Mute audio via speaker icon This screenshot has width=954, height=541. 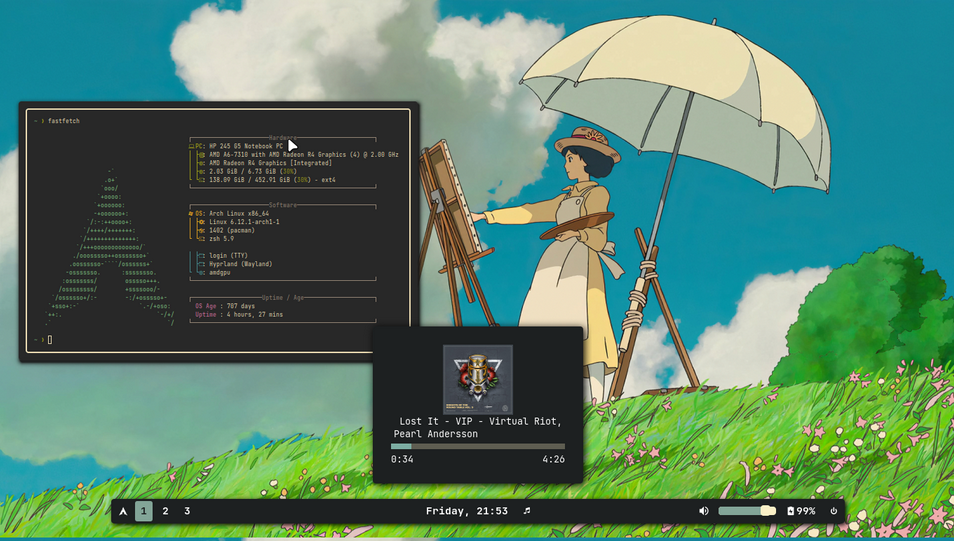(704, 511)
